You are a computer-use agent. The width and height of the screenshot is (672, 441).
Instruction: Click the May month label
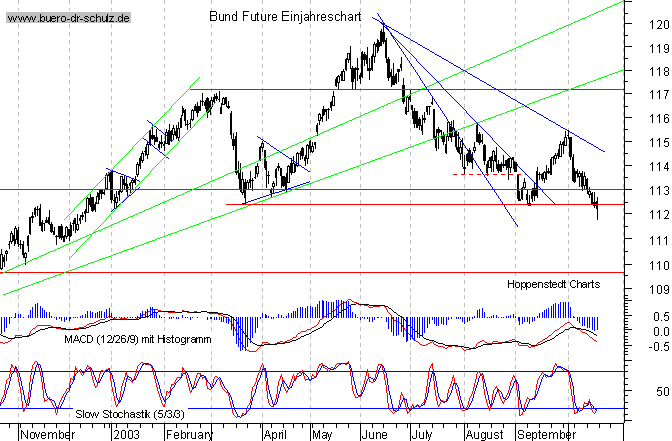click(324, 435)
